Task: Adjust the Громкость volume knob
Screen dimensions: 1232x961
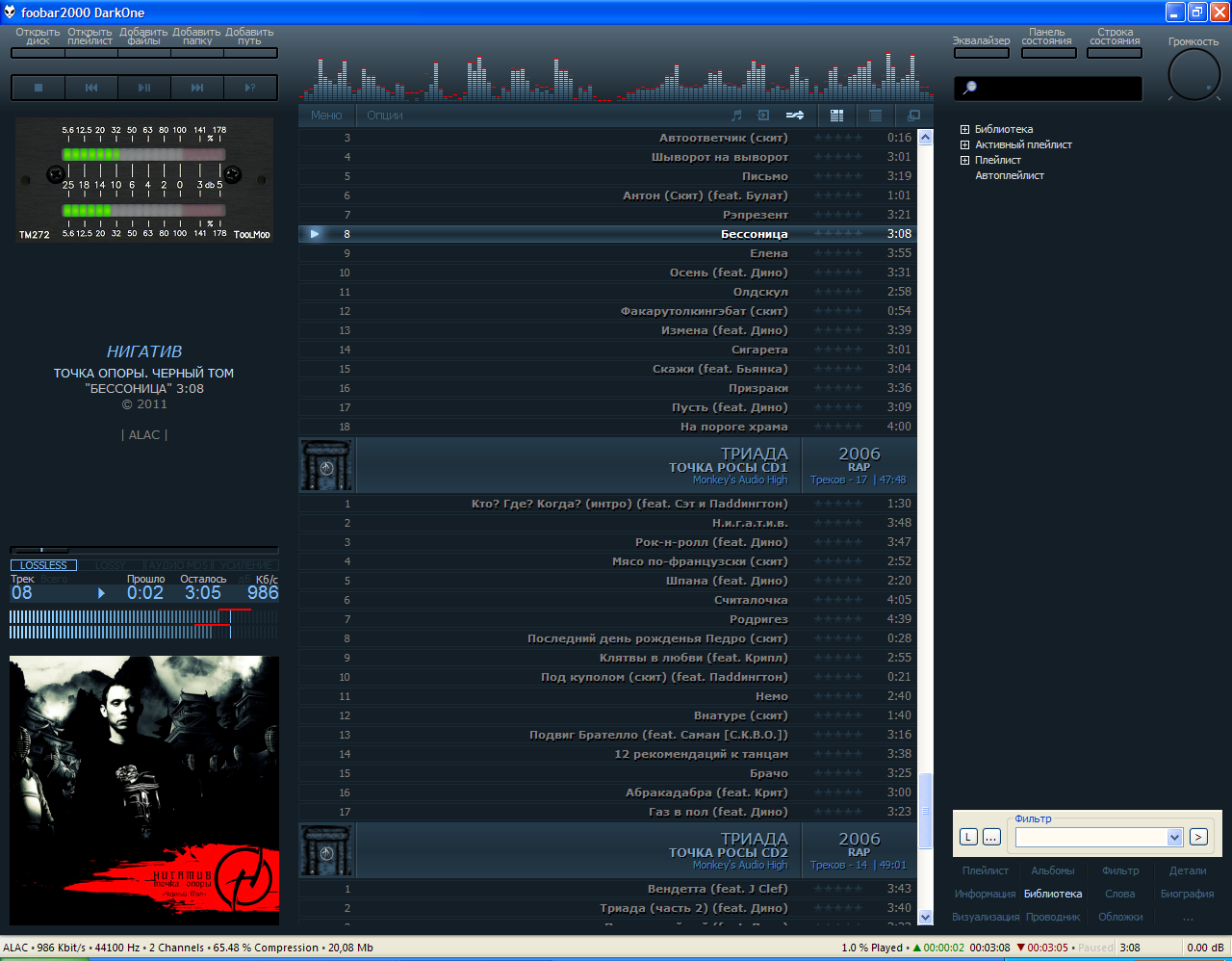Action: [x=1193, y=74]
